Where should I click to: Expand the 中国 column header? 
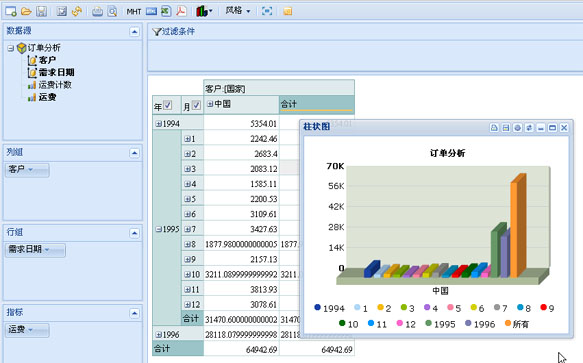tap(210, 104)
